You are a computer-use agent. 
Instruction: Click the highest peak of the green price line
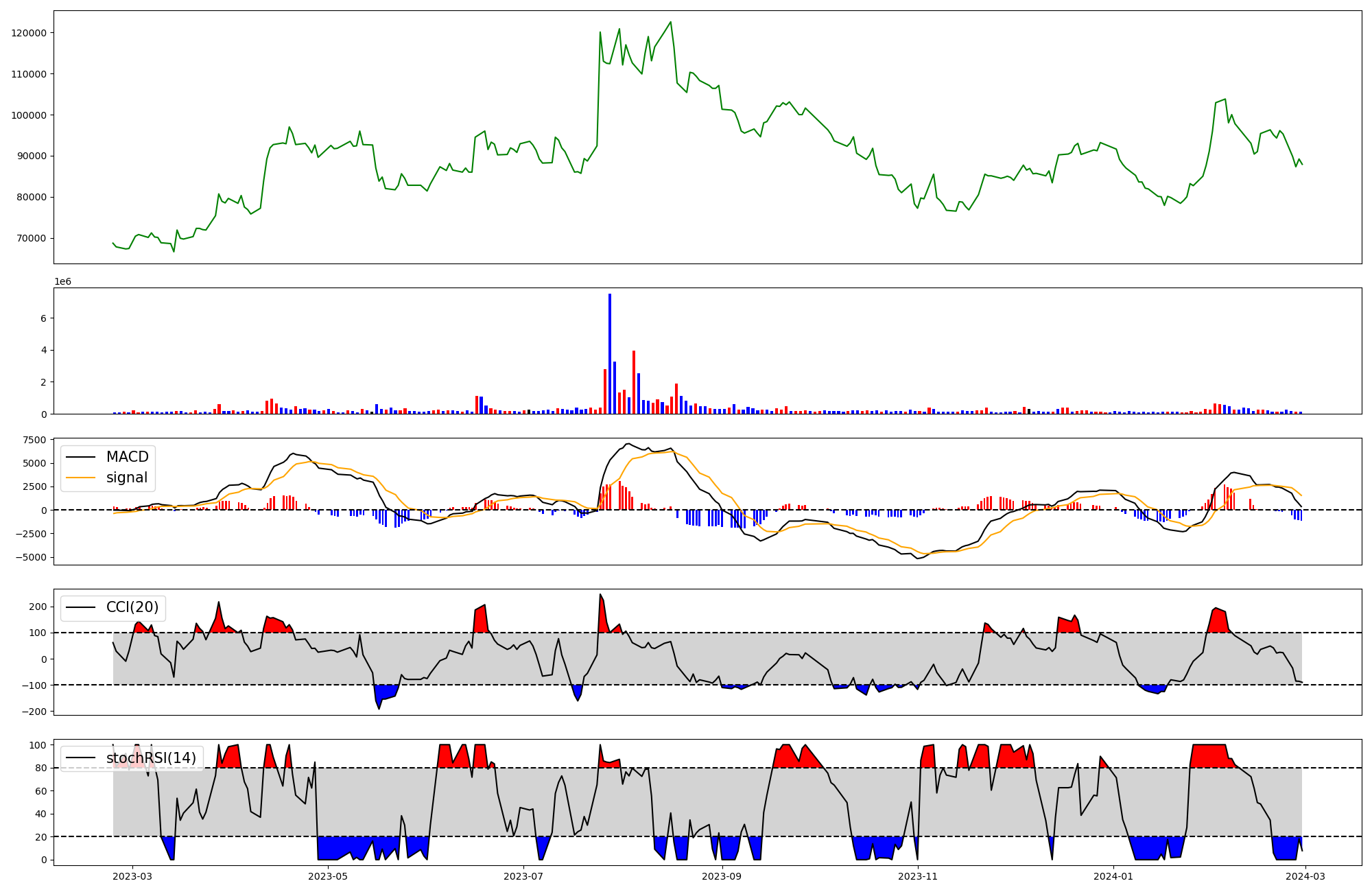[x=670, y=22]
